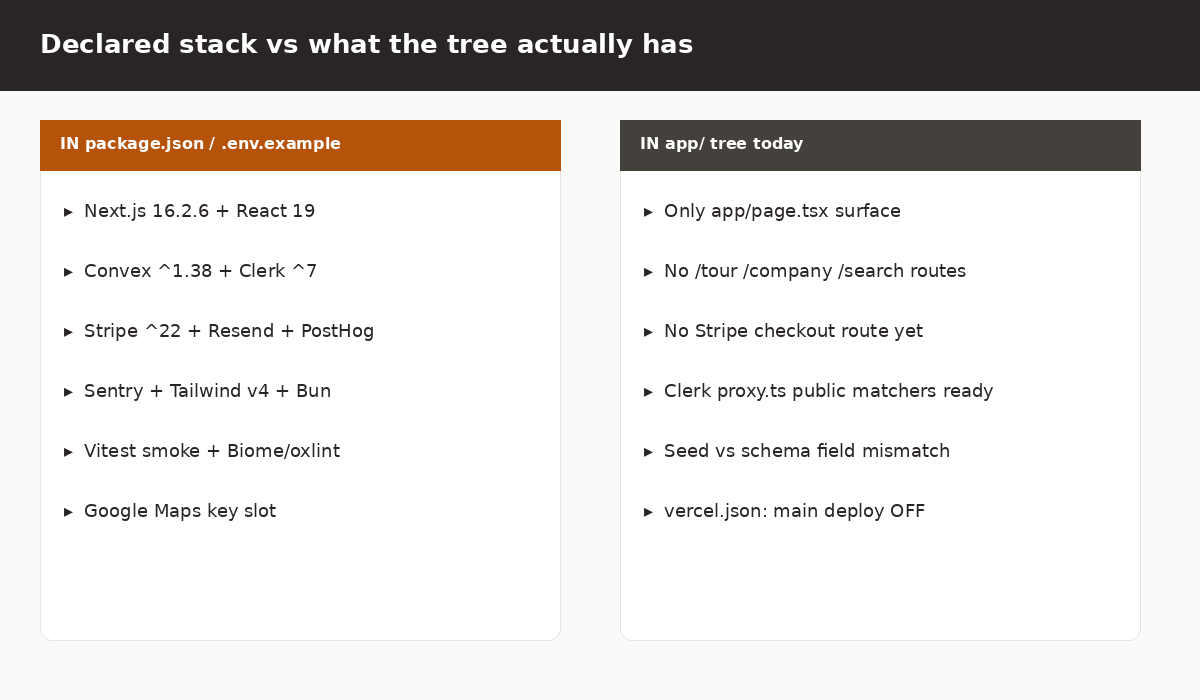Click the bullet arrow beside Sentry + Tailwind
The width and height of the screenshot is (1200, 700).
click(x=68, y=392)
